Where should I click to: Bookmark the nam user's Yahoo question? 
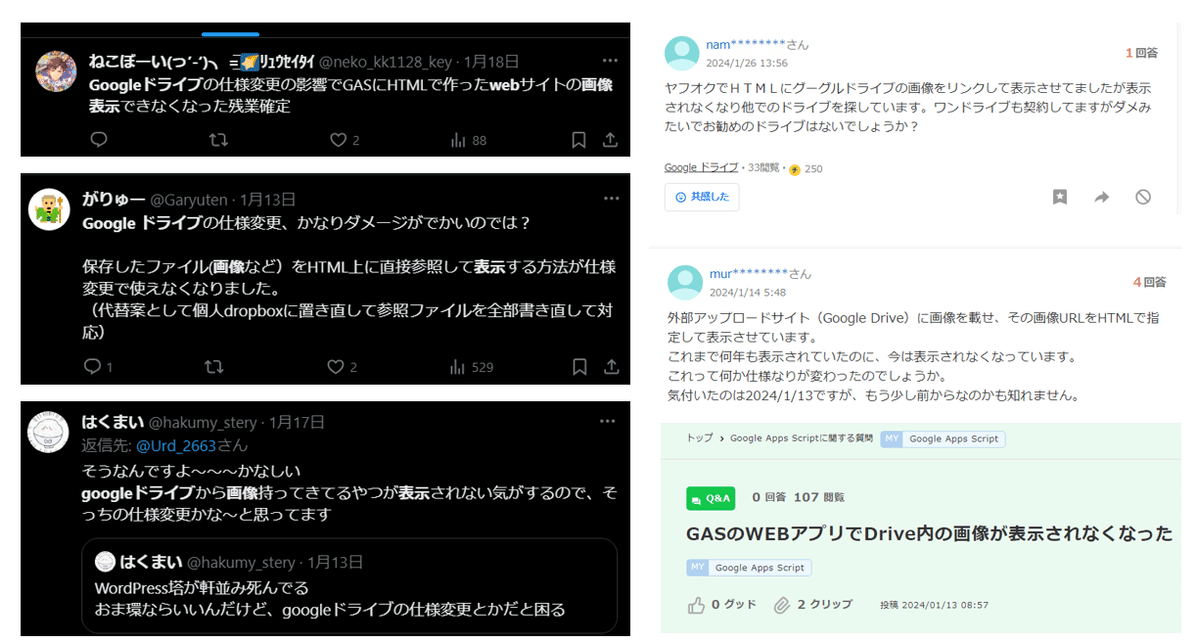(1060, 197)
